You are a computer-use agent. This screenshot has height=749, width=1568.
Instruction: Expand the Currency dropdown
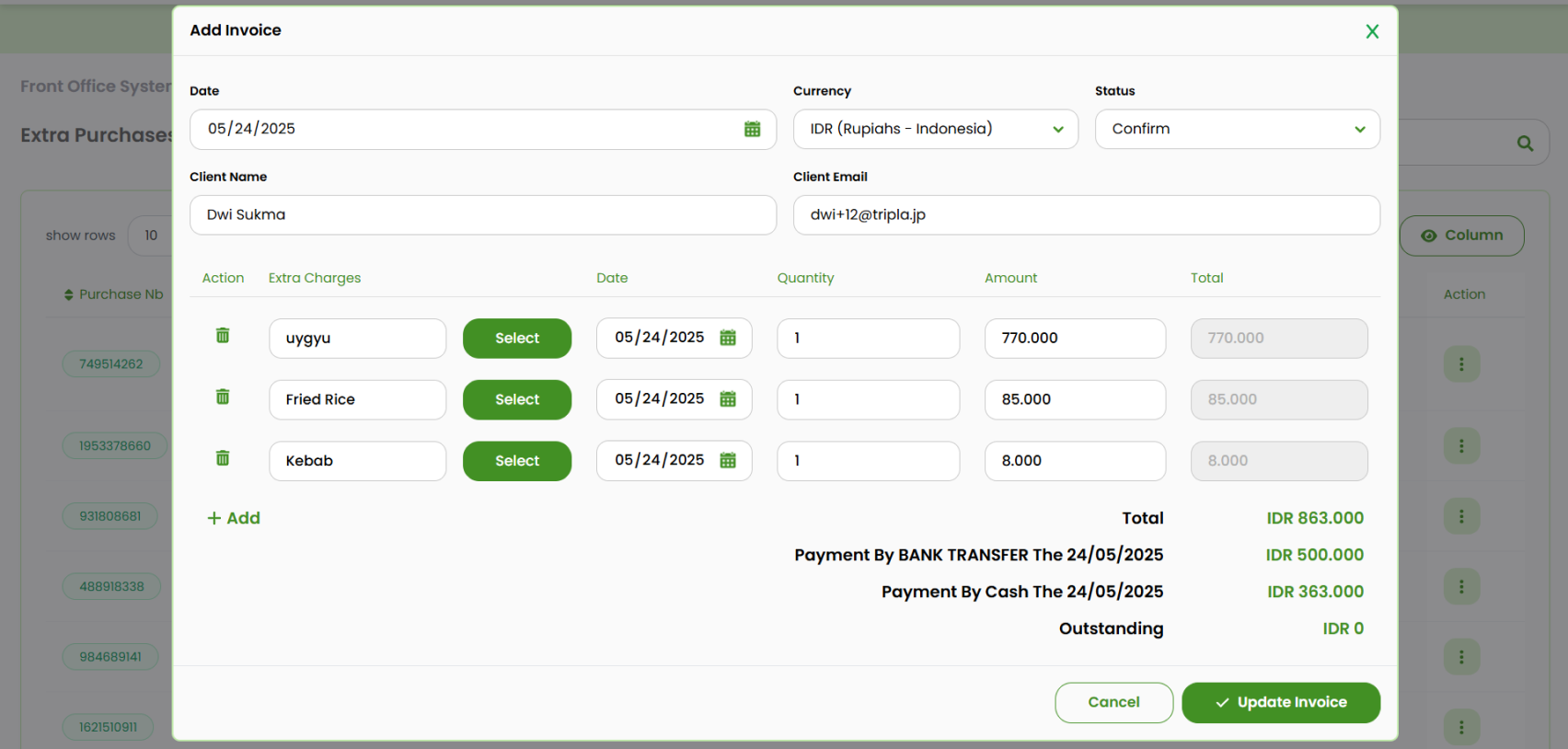935,129
